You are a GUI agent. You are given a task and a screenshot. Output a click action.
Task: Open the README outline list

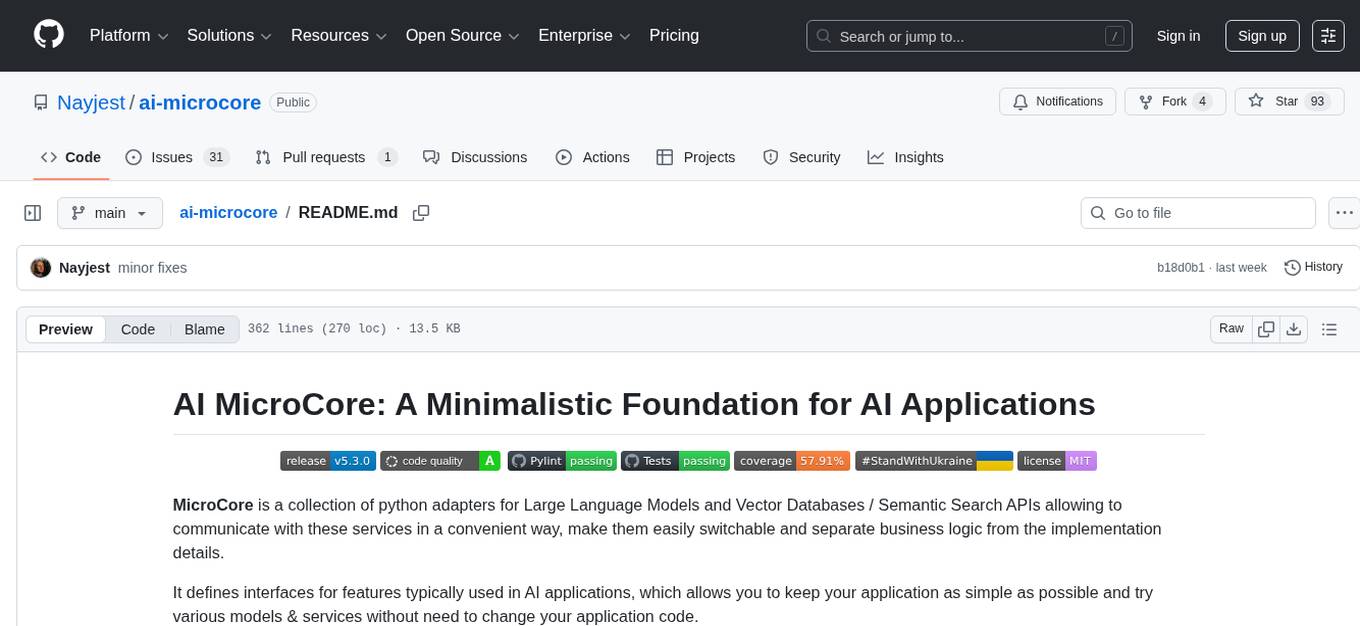coord(1329,328)
